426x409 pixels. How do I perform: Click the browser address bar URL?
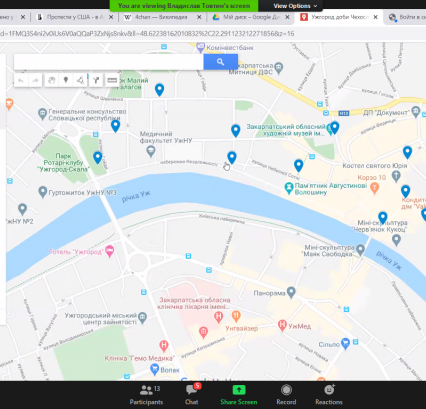click(x=147, y=34)
